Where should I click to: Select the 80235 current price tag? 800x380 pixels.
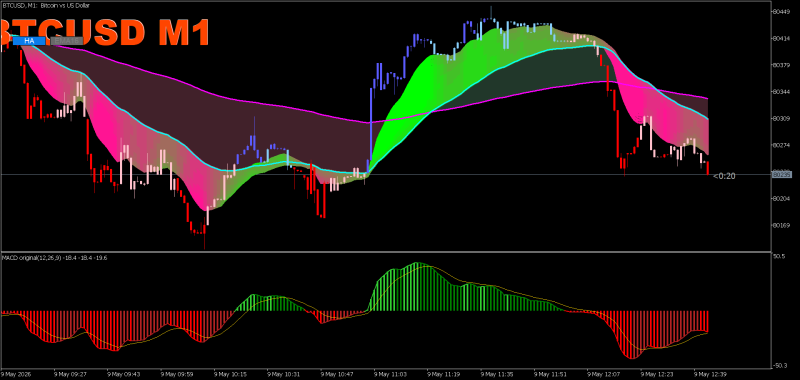pos(781,174)
